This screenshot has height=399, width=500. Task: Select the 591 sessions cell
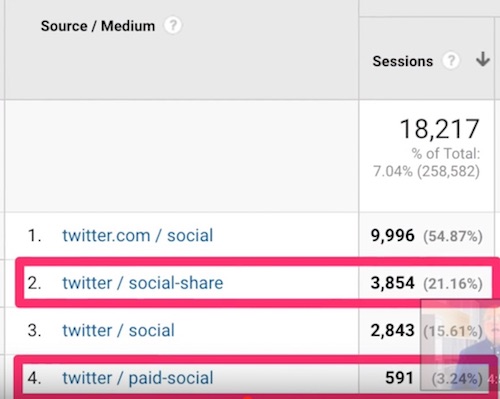click(399, 378)
